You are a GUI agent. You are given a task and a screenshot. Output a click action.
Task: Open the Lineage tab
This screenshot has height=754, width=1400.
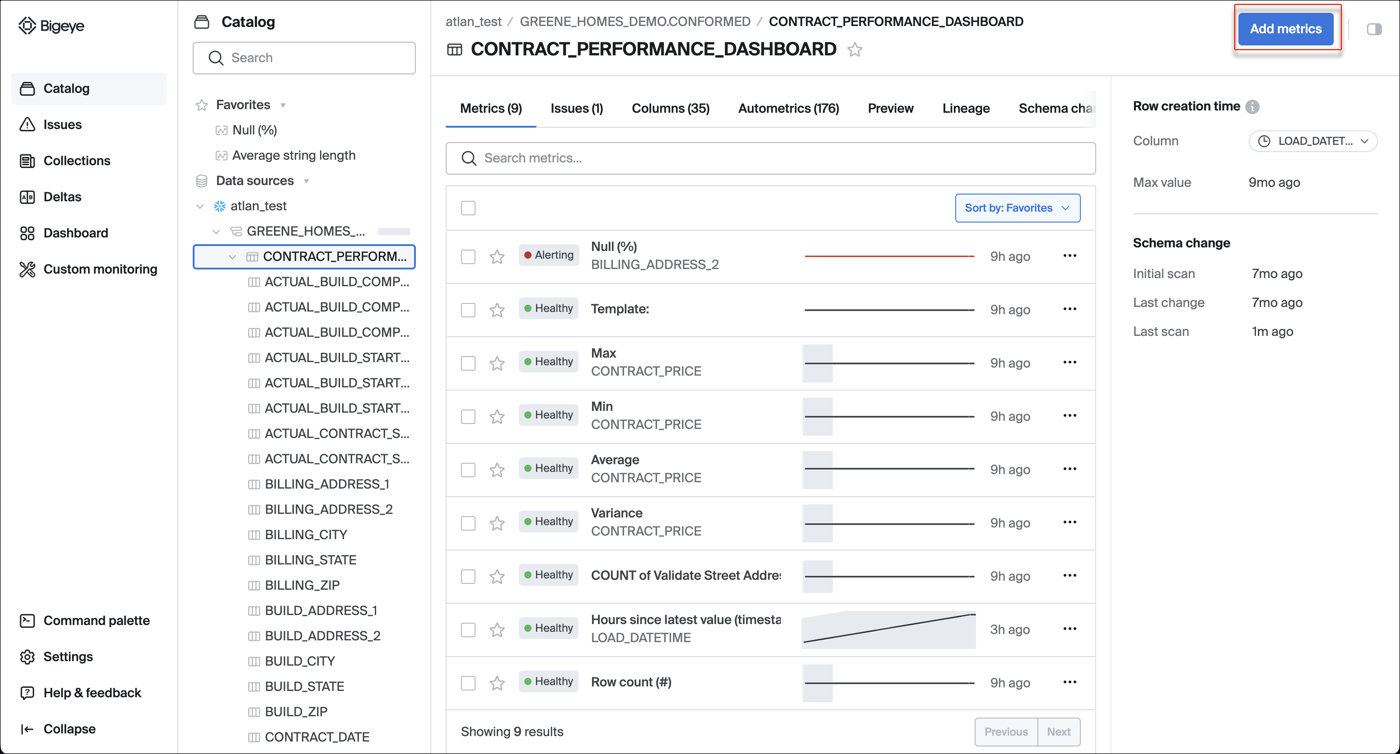[966, 108]
